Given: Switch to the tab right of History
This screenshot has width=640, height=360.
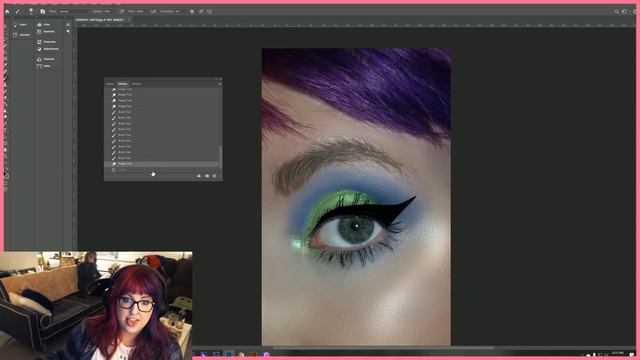Looking at the screenshot, I should click(x=136, y=84).
